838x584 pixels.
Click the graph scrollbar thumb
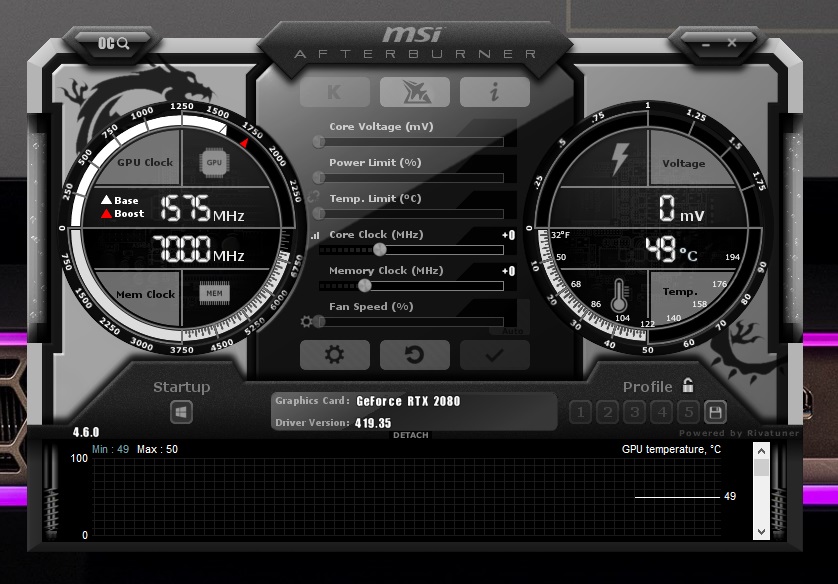pyautogui.click(x=762, y=468)
